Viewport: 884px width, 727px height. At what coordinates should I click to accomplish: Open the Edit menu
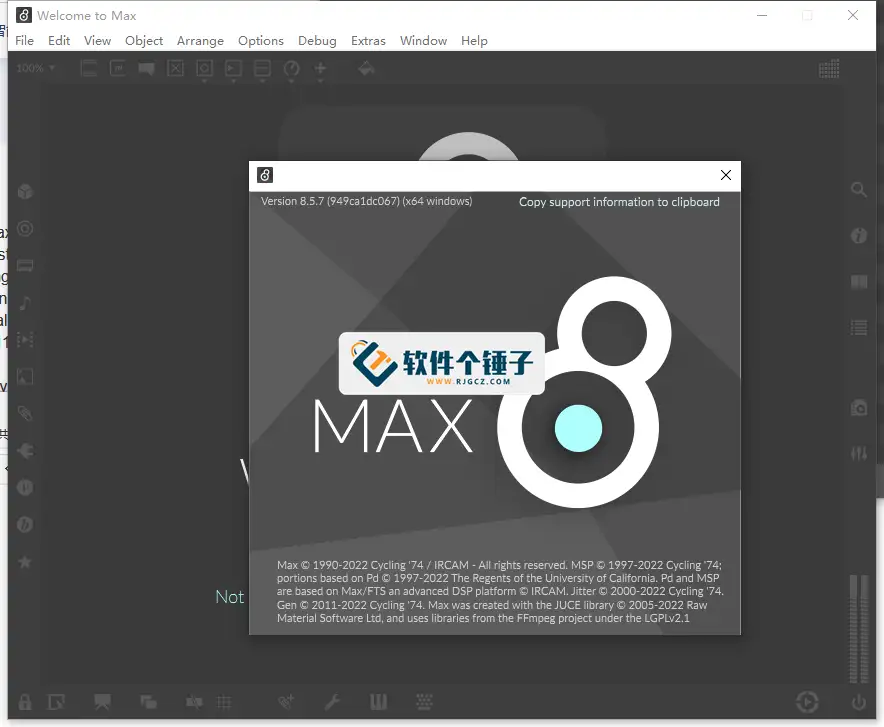(59, 41)
